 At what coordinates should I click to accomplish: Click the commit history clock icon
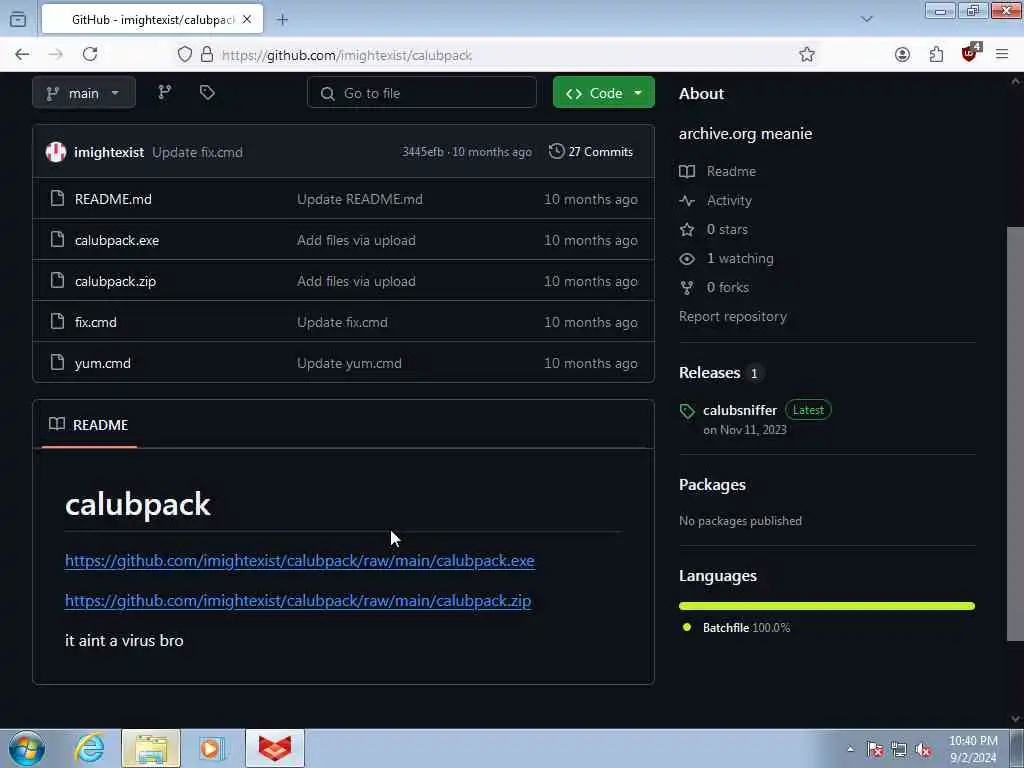tap(556, 152)
